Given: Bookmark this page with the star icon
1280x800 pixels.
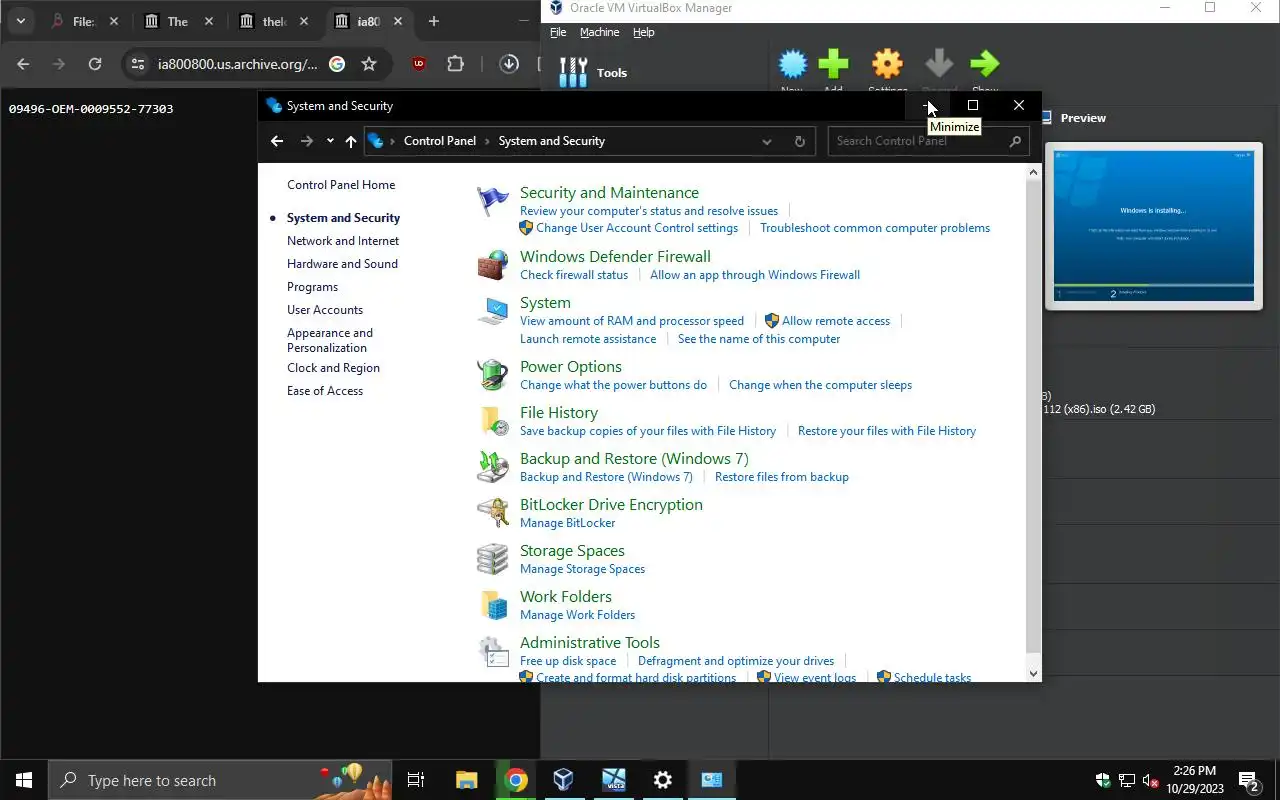Looking at the screenshot, I should point(369,64).
